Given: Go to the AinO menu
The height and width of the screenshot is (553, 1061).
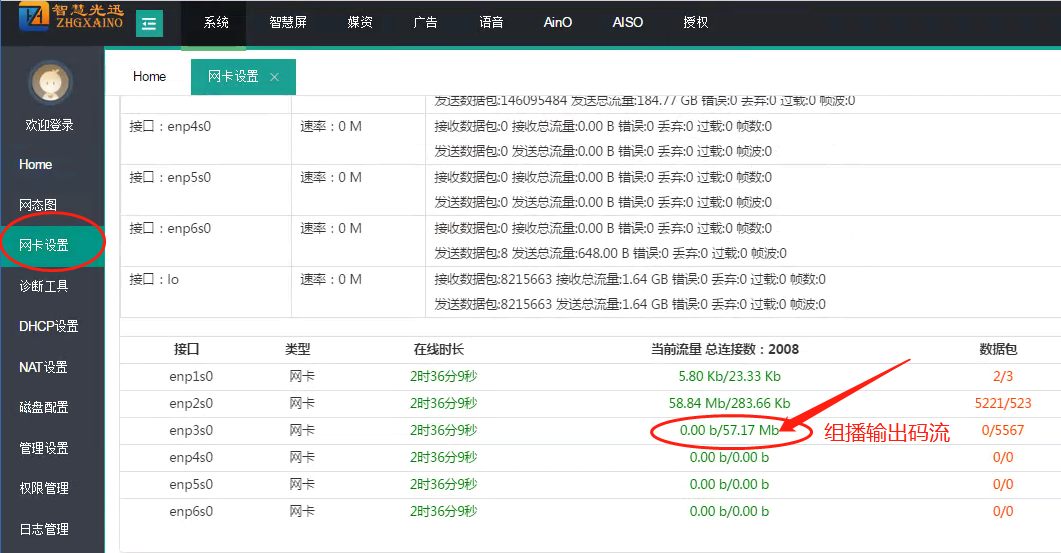Looking at the screenshot, I should point(558,23).
